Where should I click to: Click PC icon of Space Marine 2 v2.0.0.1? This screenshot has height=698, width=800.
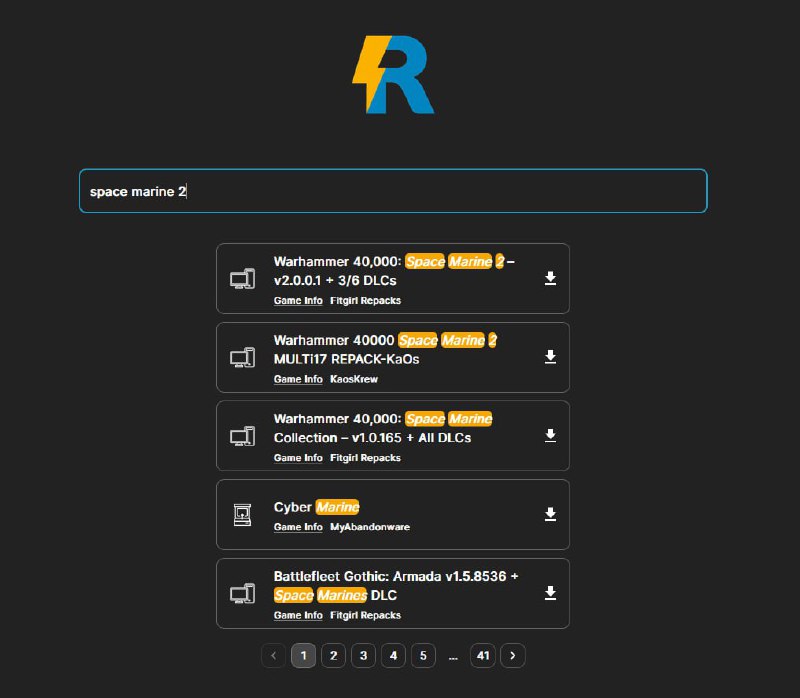click(242, 279)
